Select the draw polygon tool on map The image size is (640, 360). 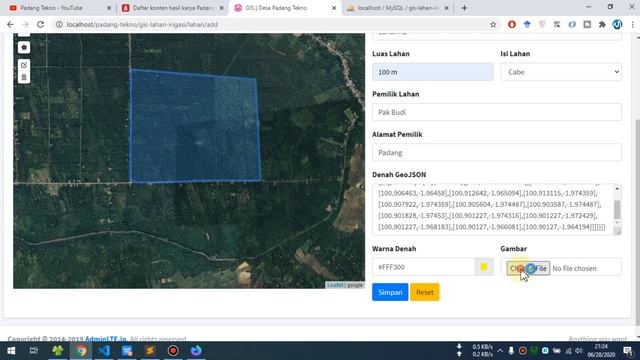24,47
